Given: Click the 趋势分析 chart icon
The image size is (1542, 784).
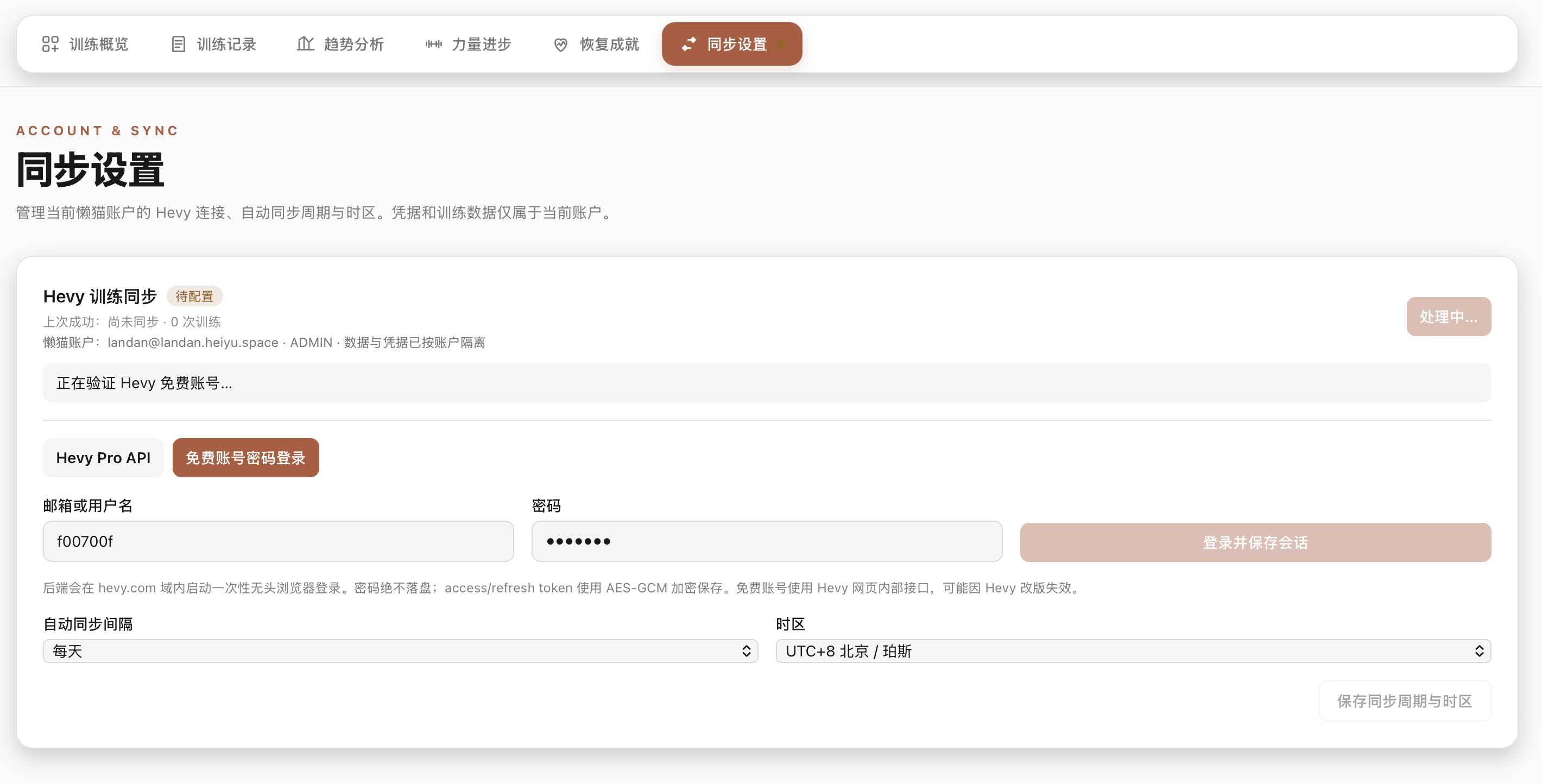Looking at the screenshot, I should click(x=305, y=43).
